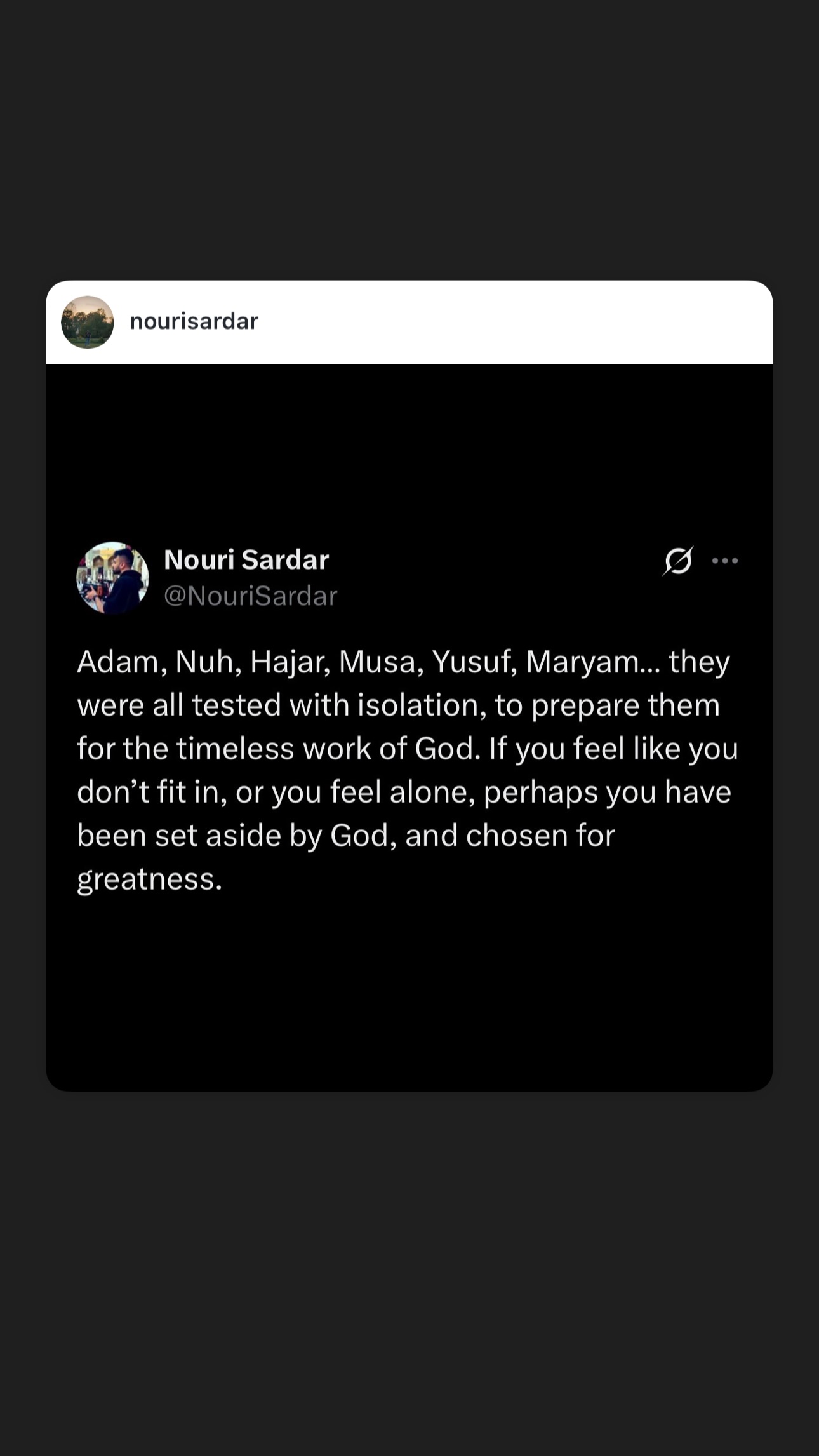
Task: Tap the line starting 'Adam, Nuh, Hajar'
Action: click(x=404, y=662)
